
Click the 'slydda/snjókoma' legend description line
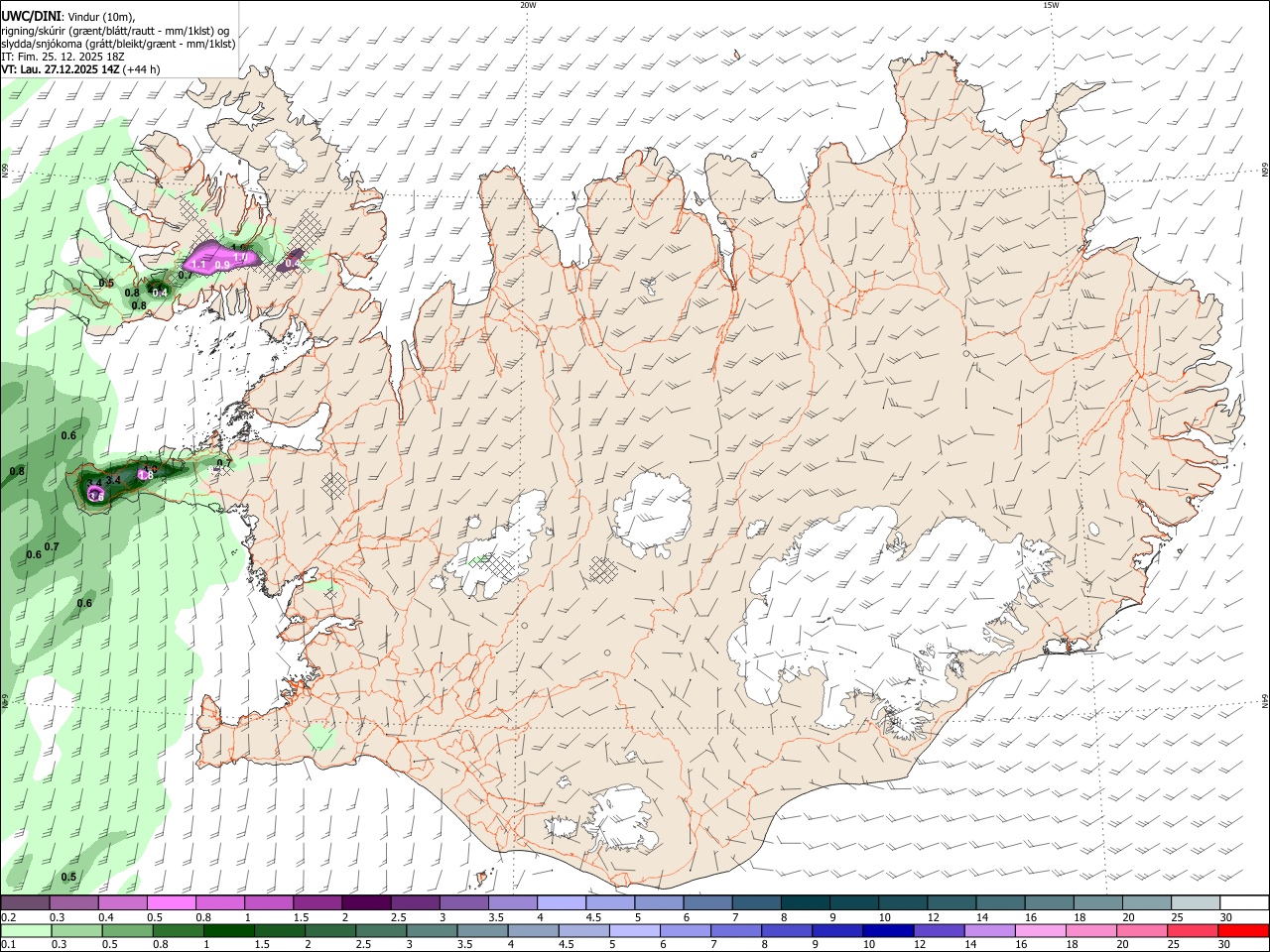click(x=118, y=44)
